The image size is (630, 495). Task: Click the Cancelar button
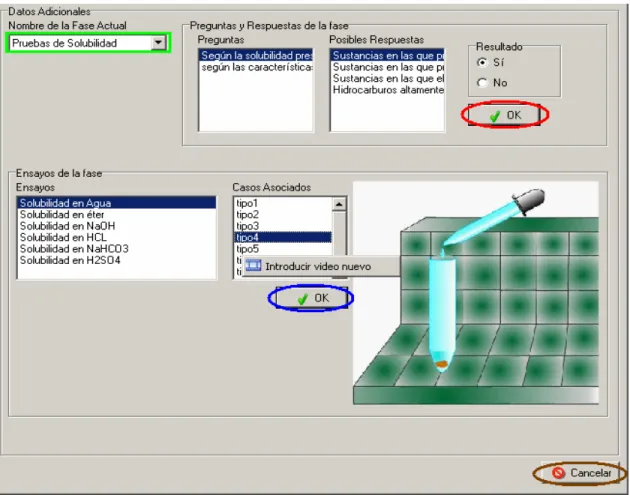pyautogui.click(x=581, y=473)
